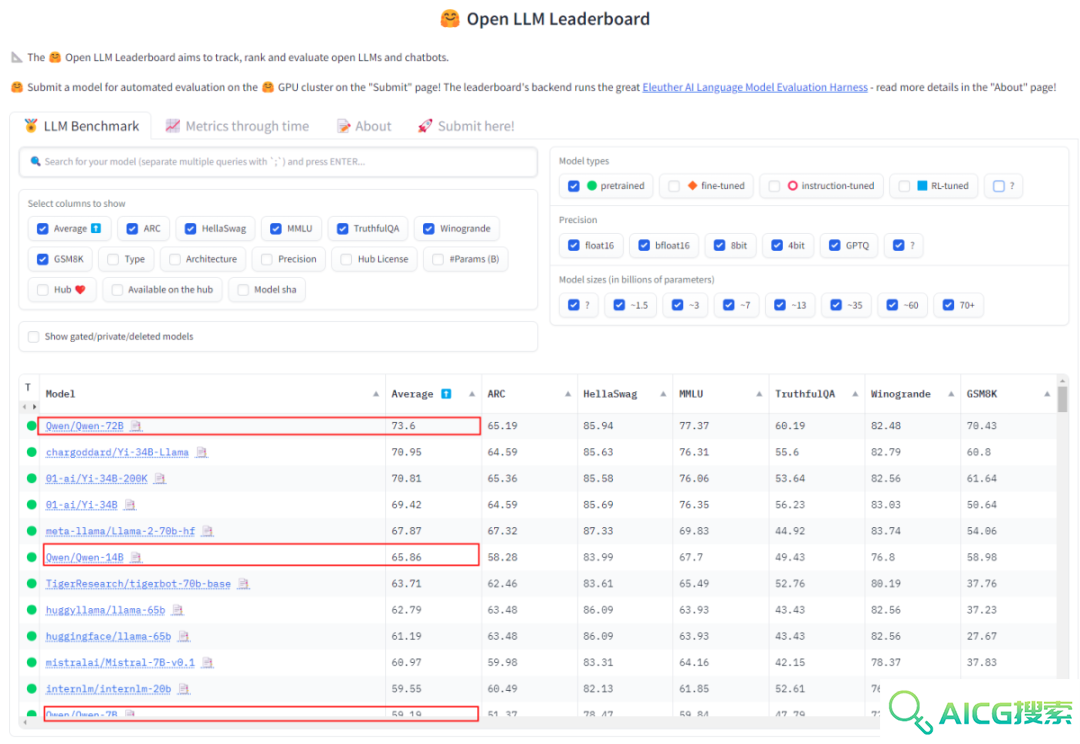
Task: Sort by GSM8K column using its sort arrow
Action: 1047,394
